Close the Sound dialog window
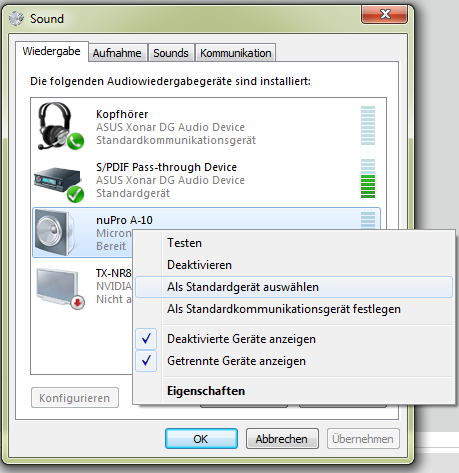459x473 pixels. pos(384,14)
